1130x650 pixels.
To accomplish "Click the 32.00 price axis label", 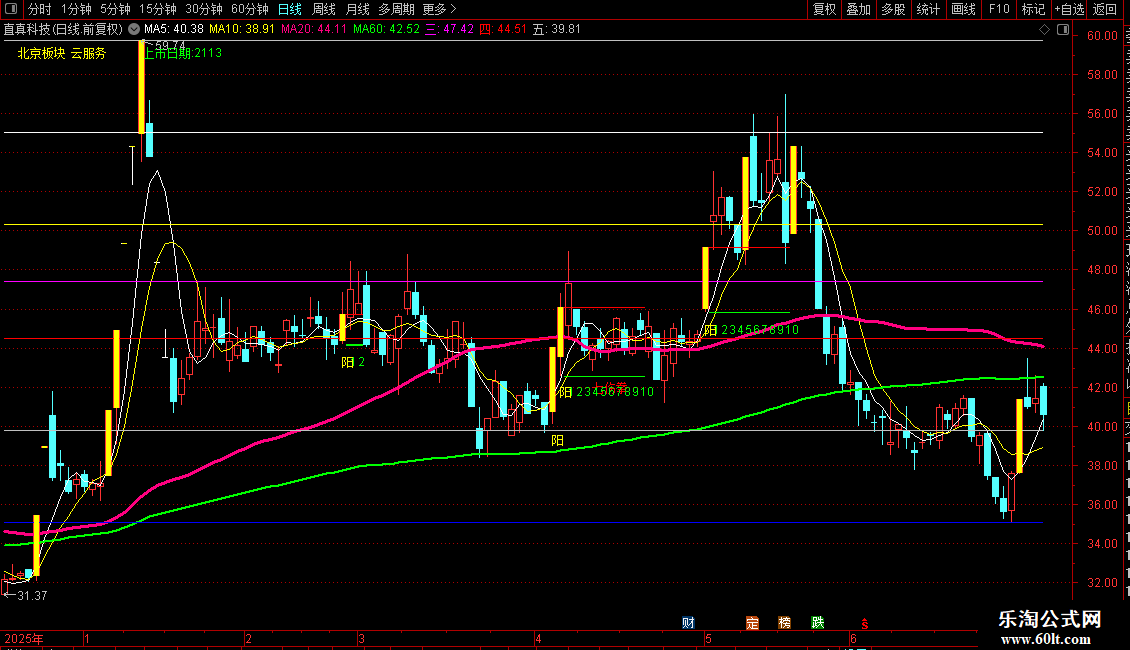I will pos(1102,583).
